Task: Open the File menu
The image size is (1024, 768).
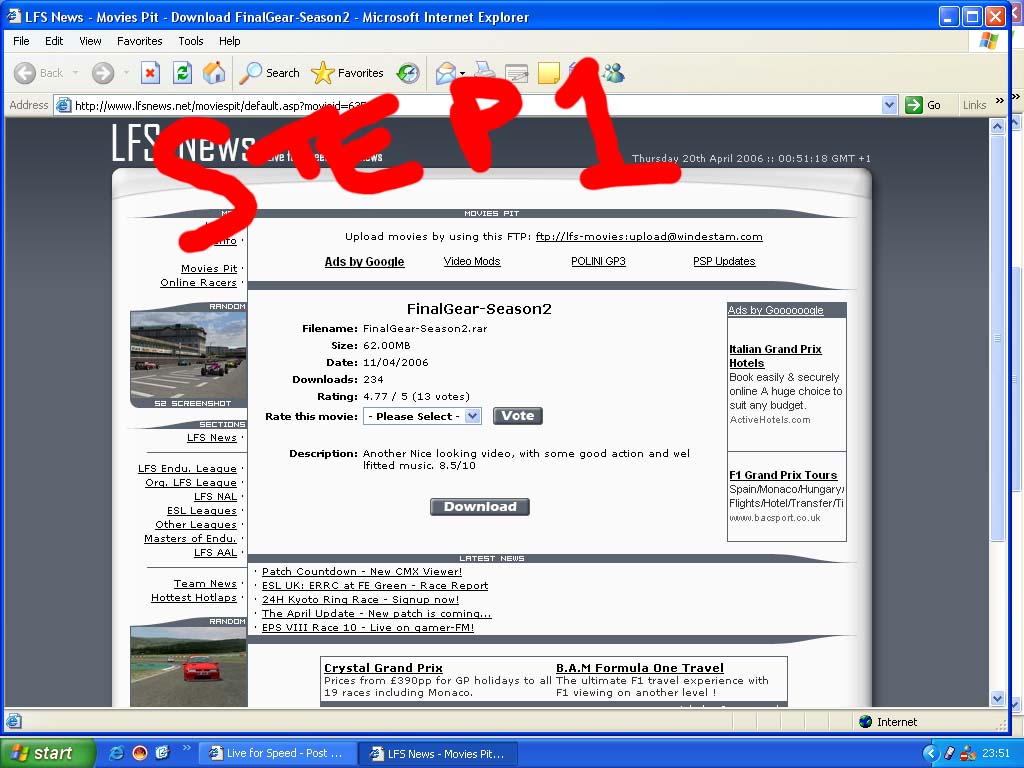Action: tap(21, 41)
